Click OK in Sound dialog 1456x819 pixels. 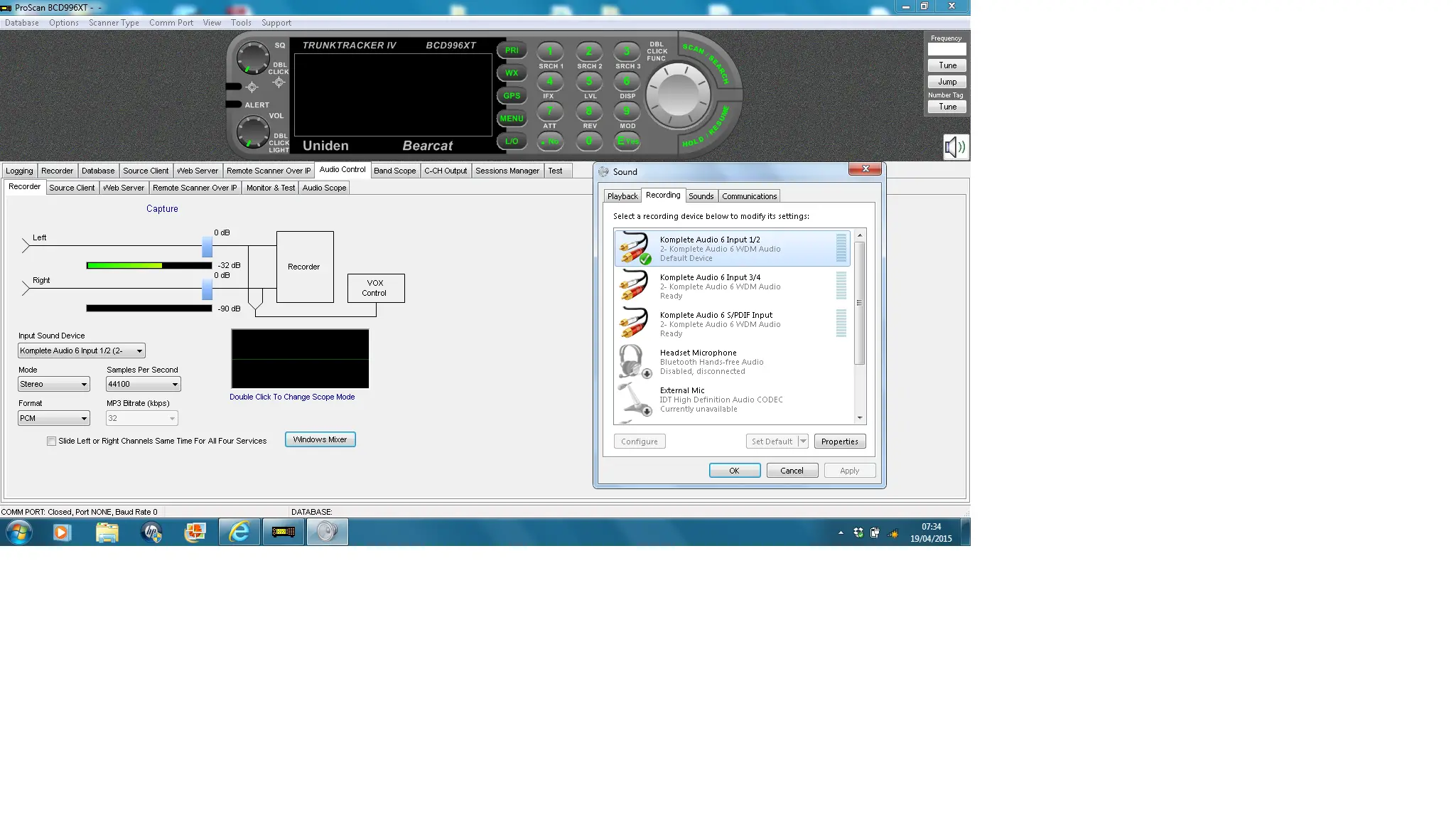735,471
